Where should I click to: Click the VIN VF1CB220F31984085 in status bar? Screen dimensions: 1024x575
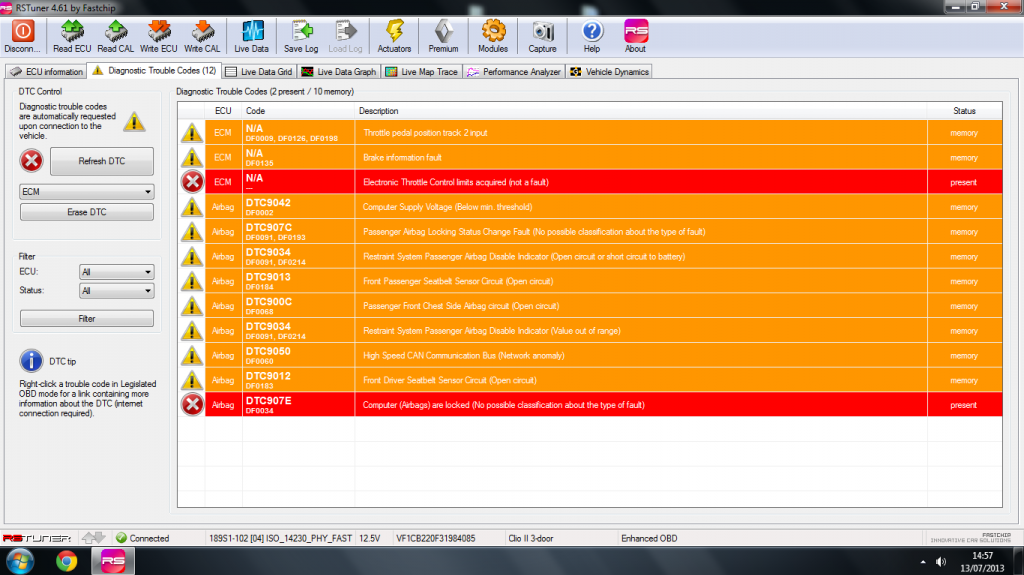tap(436, 538)
